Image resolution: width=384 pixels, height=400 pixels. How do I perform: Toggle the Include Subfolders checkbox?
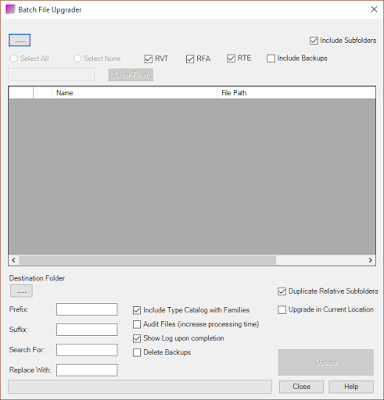314,41
